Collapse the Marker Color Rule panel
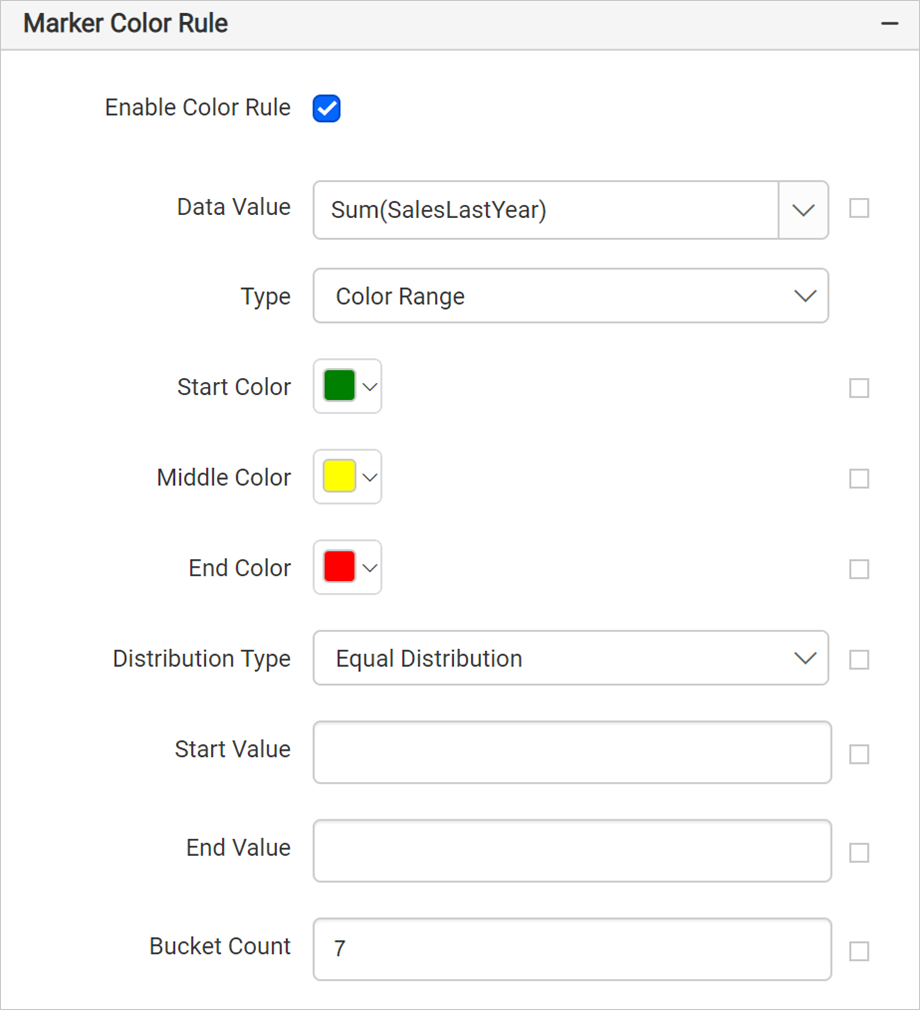This screenshot has height=1010, width=920. tap(889, 24)
